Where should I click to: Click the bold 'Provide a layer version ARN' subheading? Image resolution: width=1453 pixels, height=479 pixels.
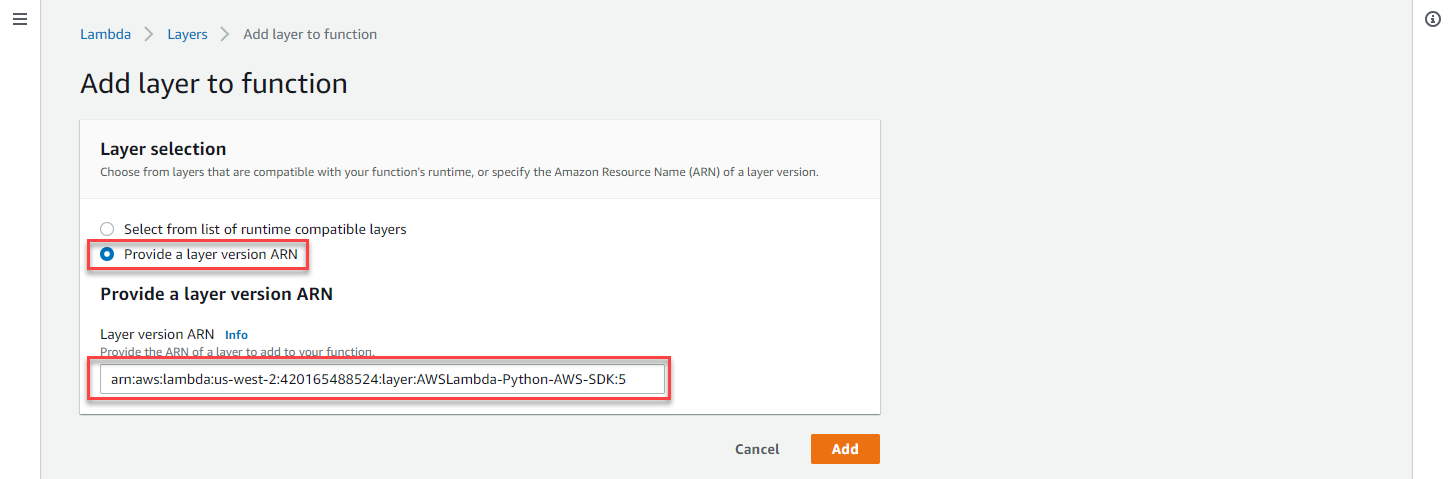[216, 294]
